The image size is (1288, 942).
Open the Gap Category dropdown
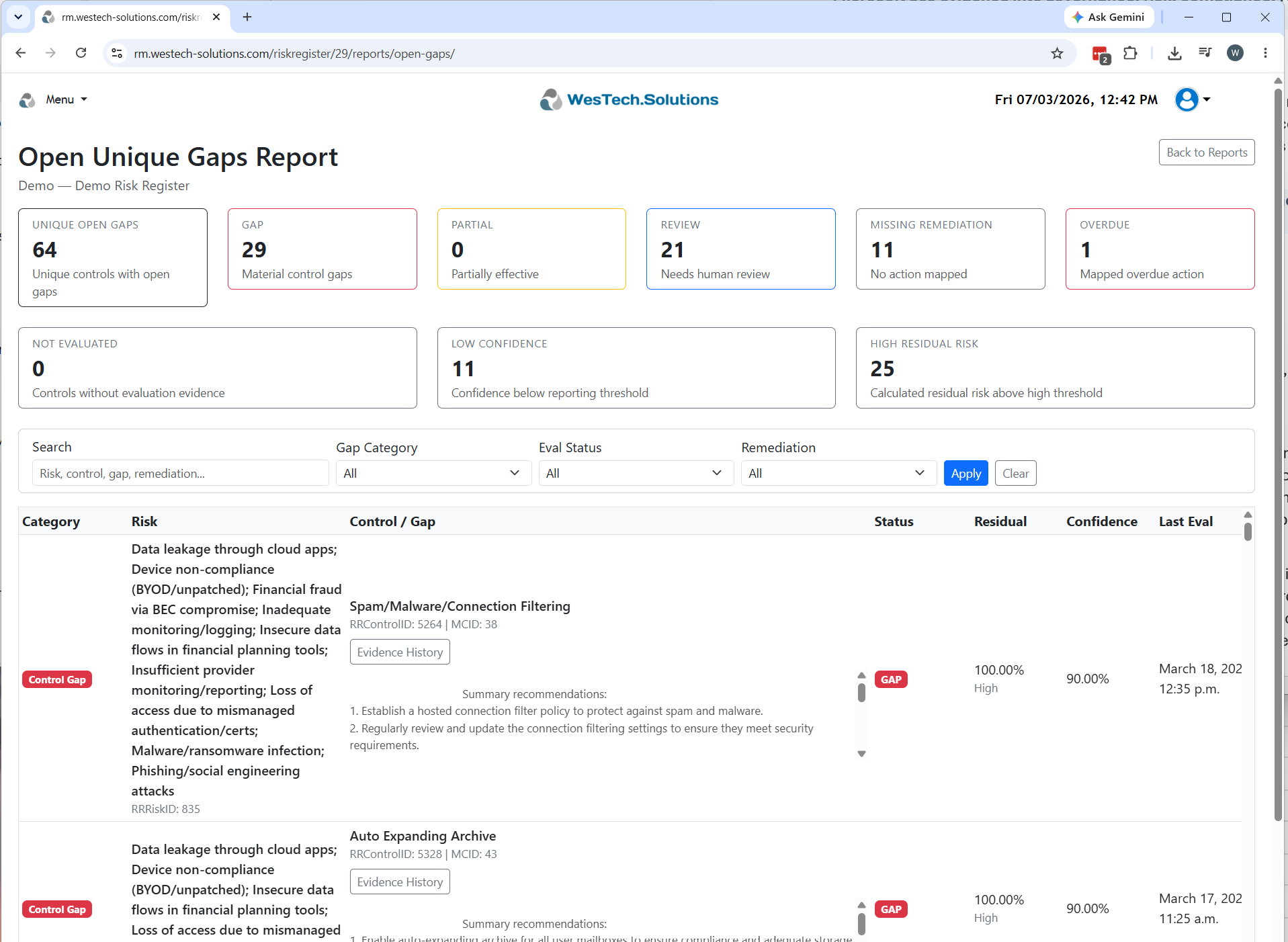tap(433, 473)
